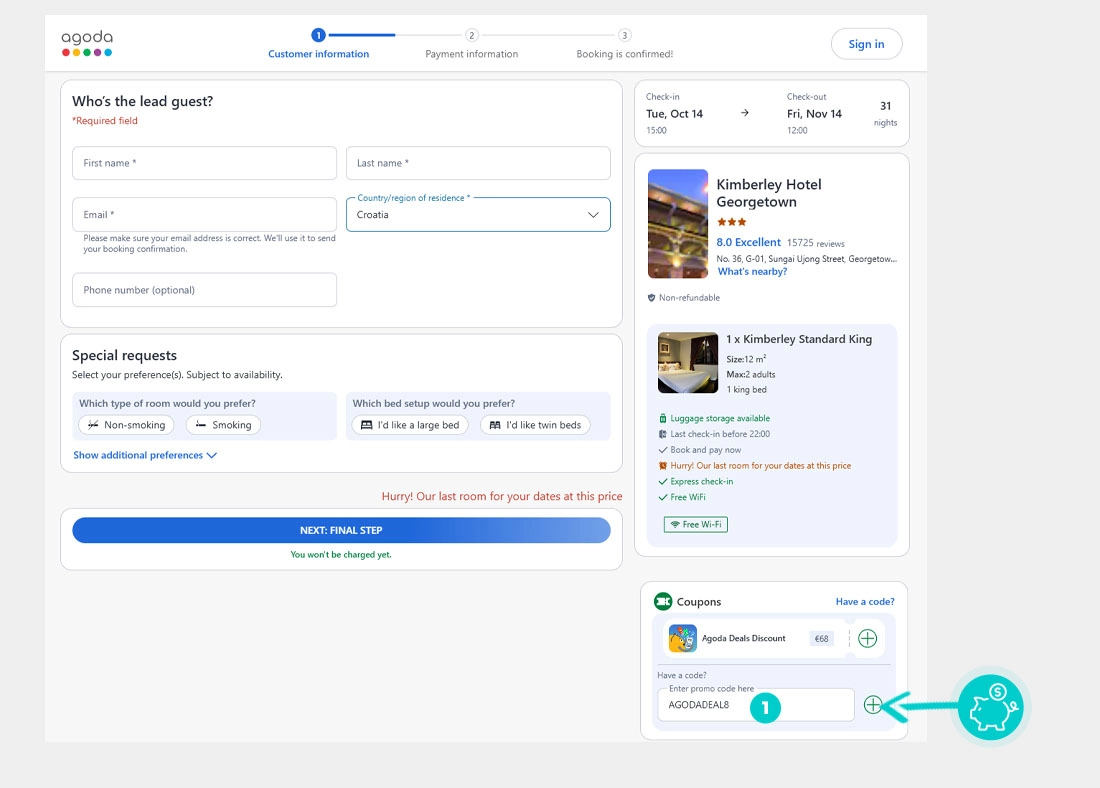Image resolution: width=1100 pixels, height=788 pixels.
Task: Choose 'I'd like twin beds' option
Action: [x=535, y=425]
